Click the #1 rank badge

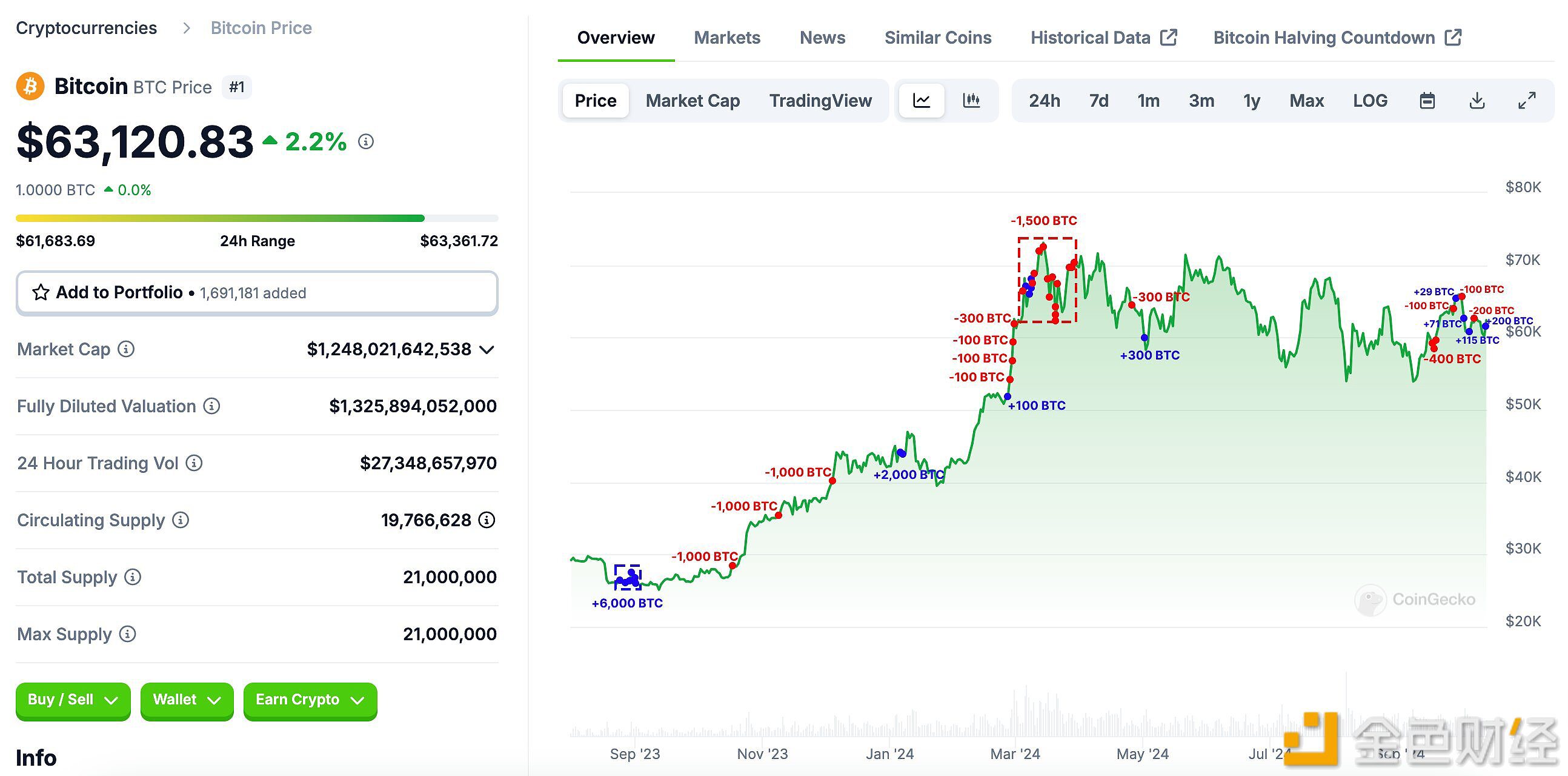(x=237, y=87)
